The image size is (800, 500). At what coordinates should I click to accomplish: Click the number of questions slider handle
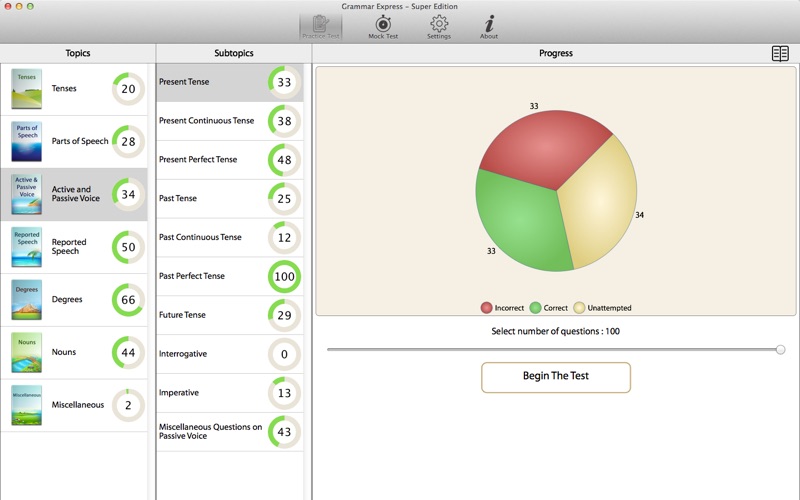(780, 350)
